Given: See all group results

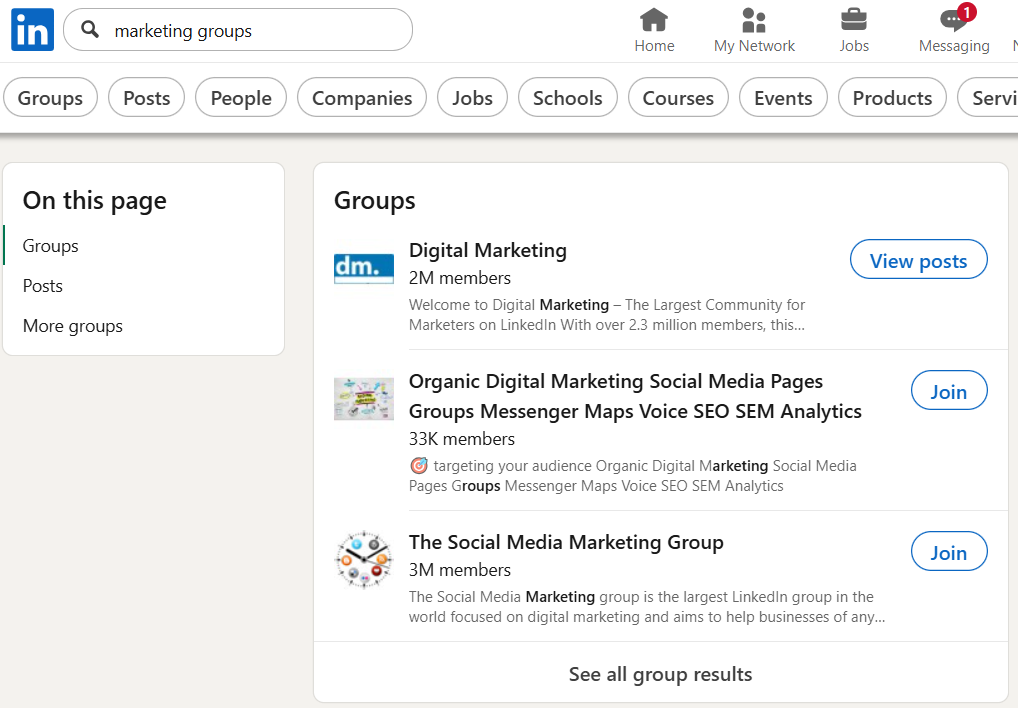Looking at the screenshot, I should (660, 674).
